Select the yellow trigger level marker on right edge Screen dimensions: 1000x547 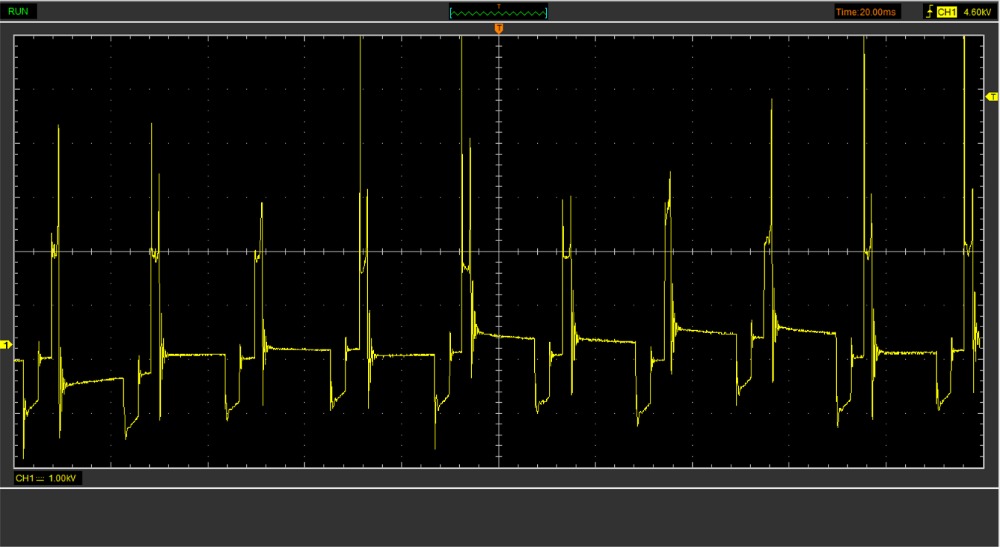tap(992, 97)
